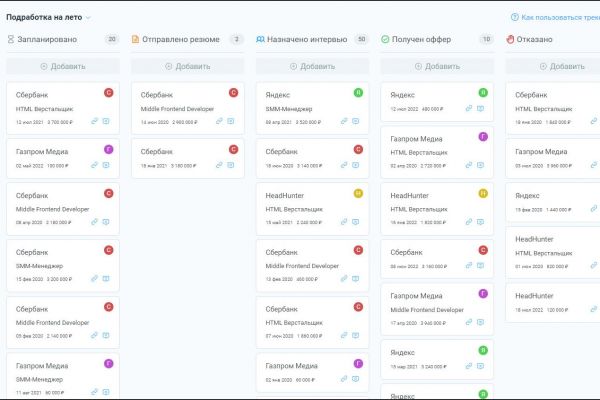Open comment icon on Получен оффер Газпром Медиа Middle Frontend

click(x=480, y=322)
